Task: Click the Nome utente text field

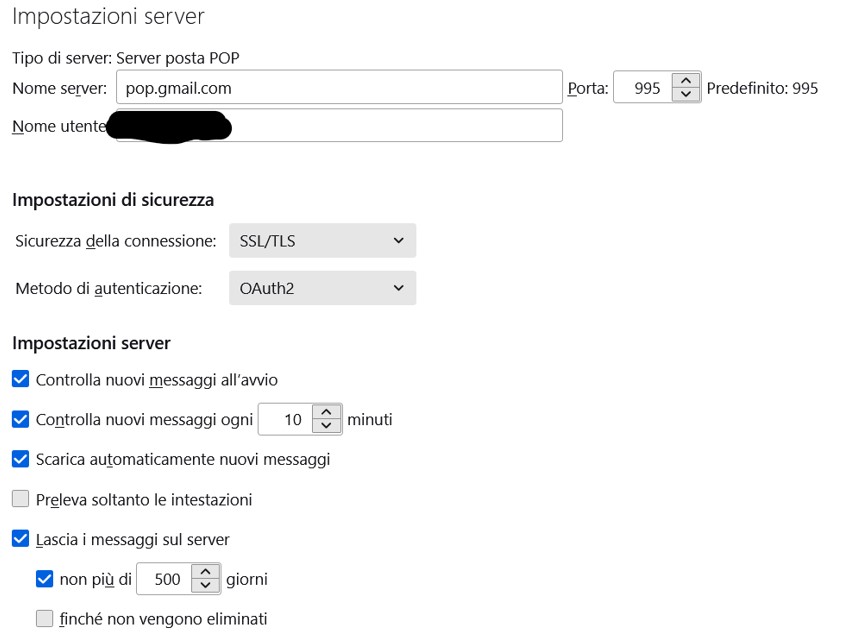Action: pos(339,125)
